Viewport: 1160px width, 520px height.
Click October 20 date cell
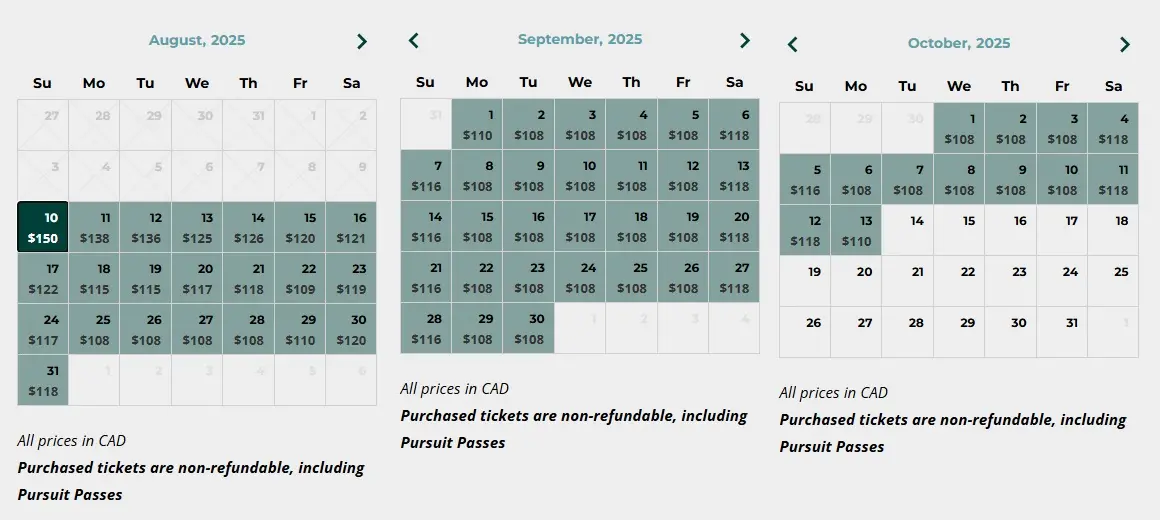point(856,281)
